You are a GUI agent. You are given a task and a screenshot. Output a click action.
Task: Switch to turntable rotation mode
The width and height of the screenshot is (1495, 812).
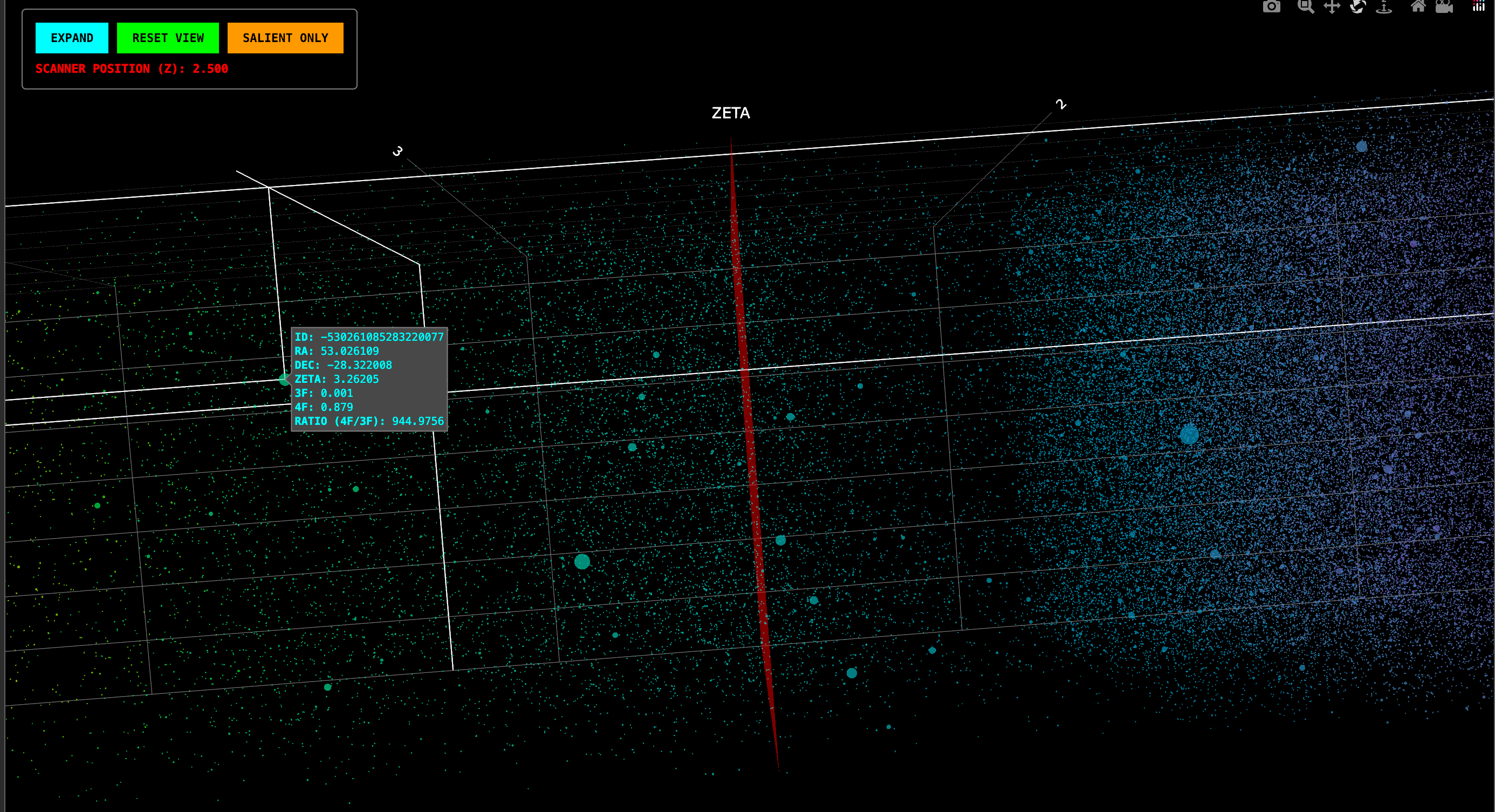[1384, 6]
